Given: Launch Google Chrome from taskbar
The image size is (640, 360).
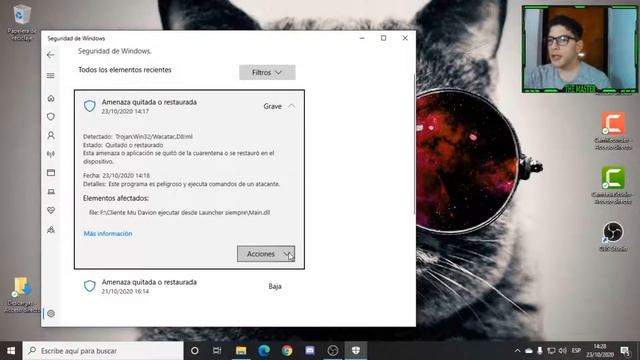Looking at the screenshot, I should [287, 351].
